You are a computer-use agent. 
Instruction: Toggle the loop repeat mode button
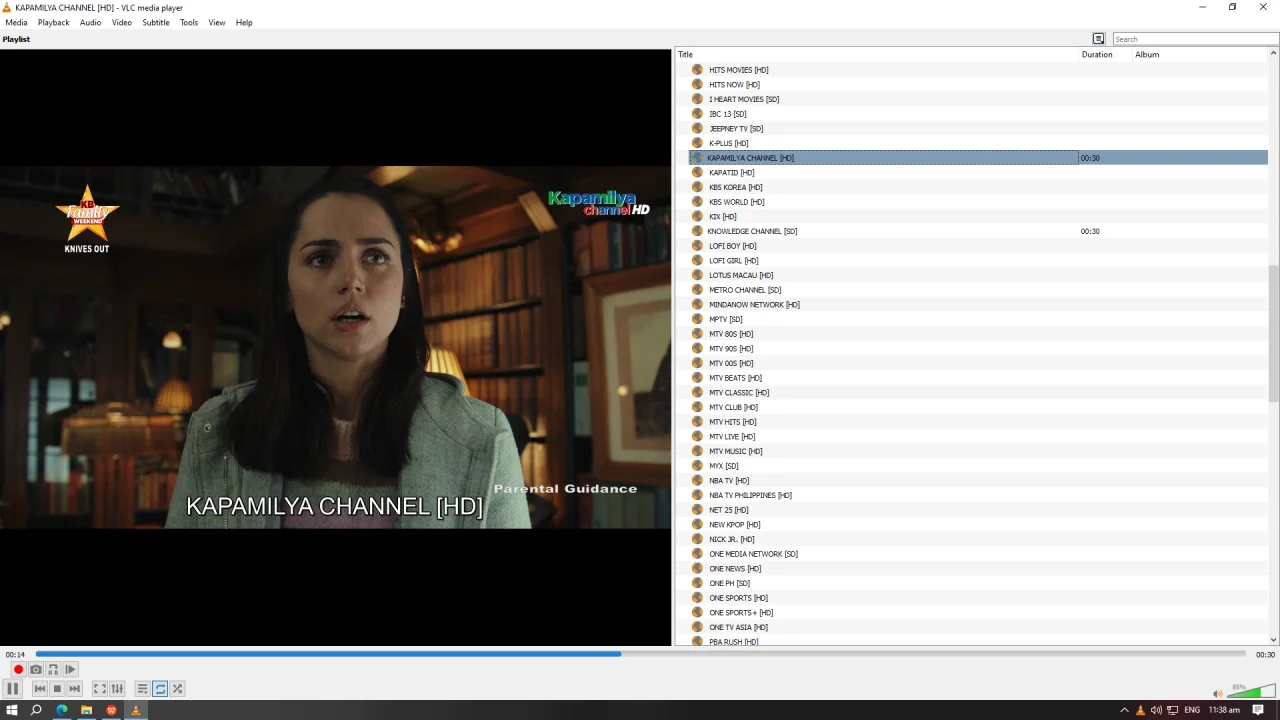coord(160,688)
